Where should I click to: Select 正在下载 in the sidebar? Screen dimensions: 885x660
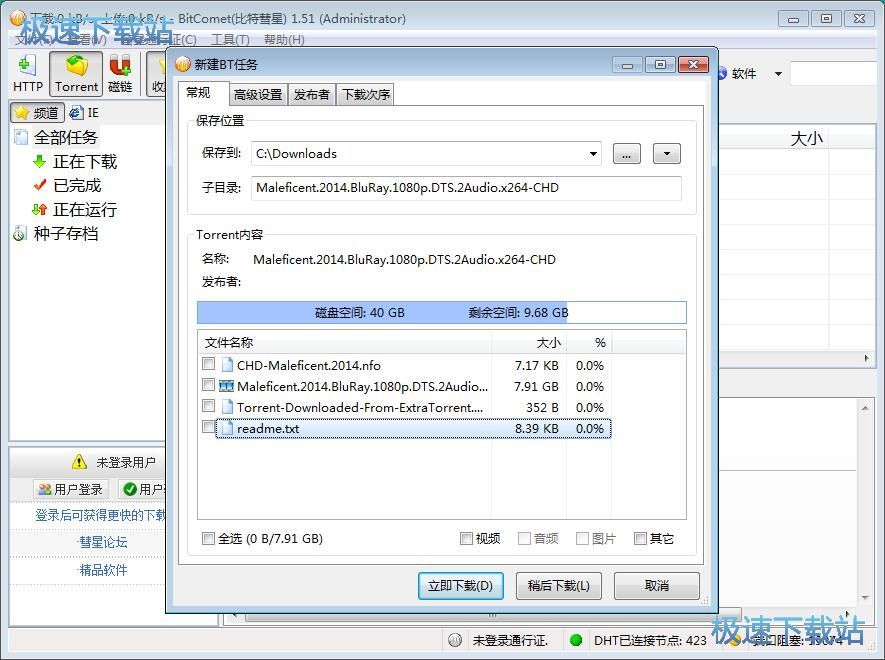(x=85, y=162)
